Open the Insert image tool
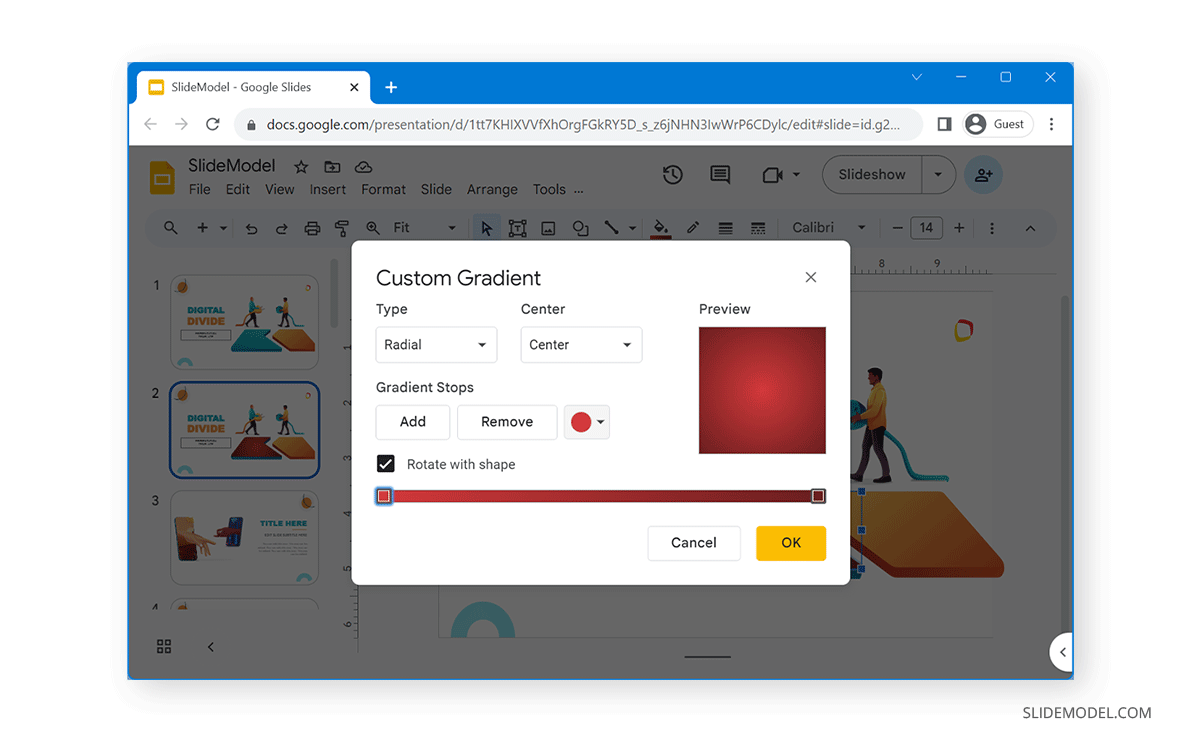 click(x=548, y=228)
